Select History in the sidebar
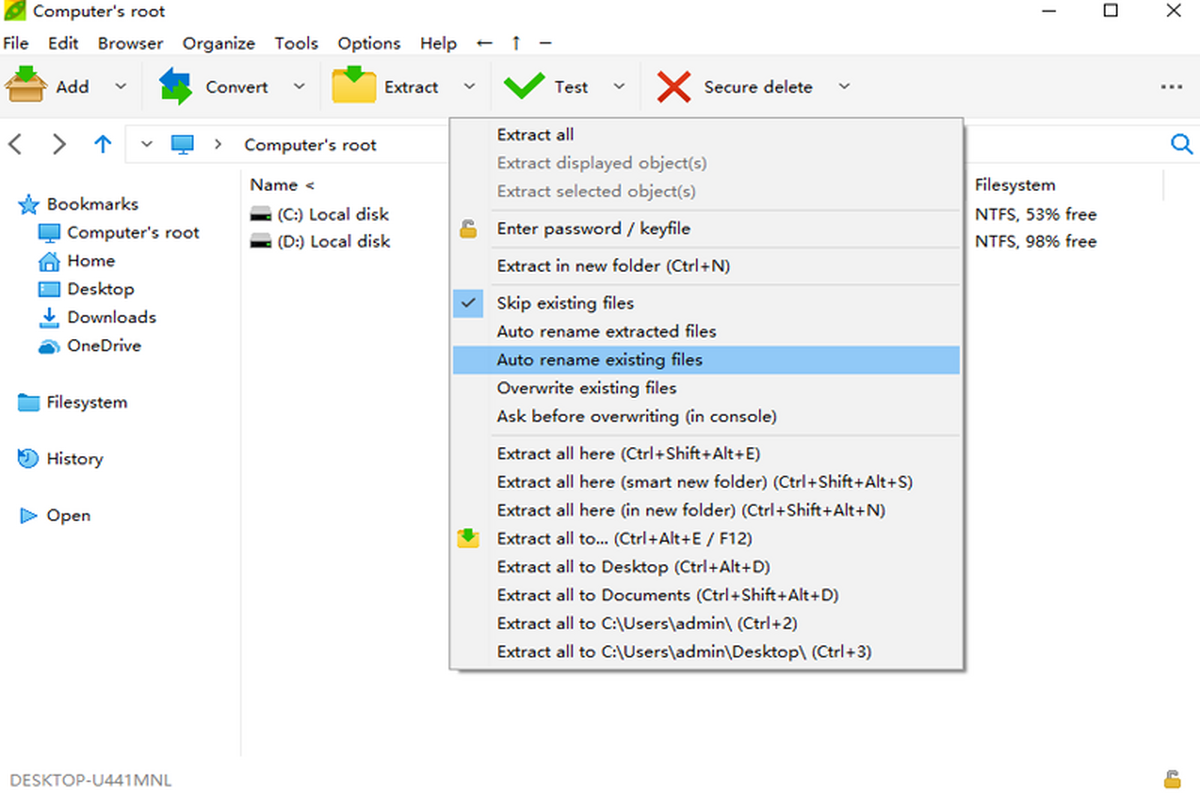The height and width of the screenshot is (800, 1200). tap(74, 459)
